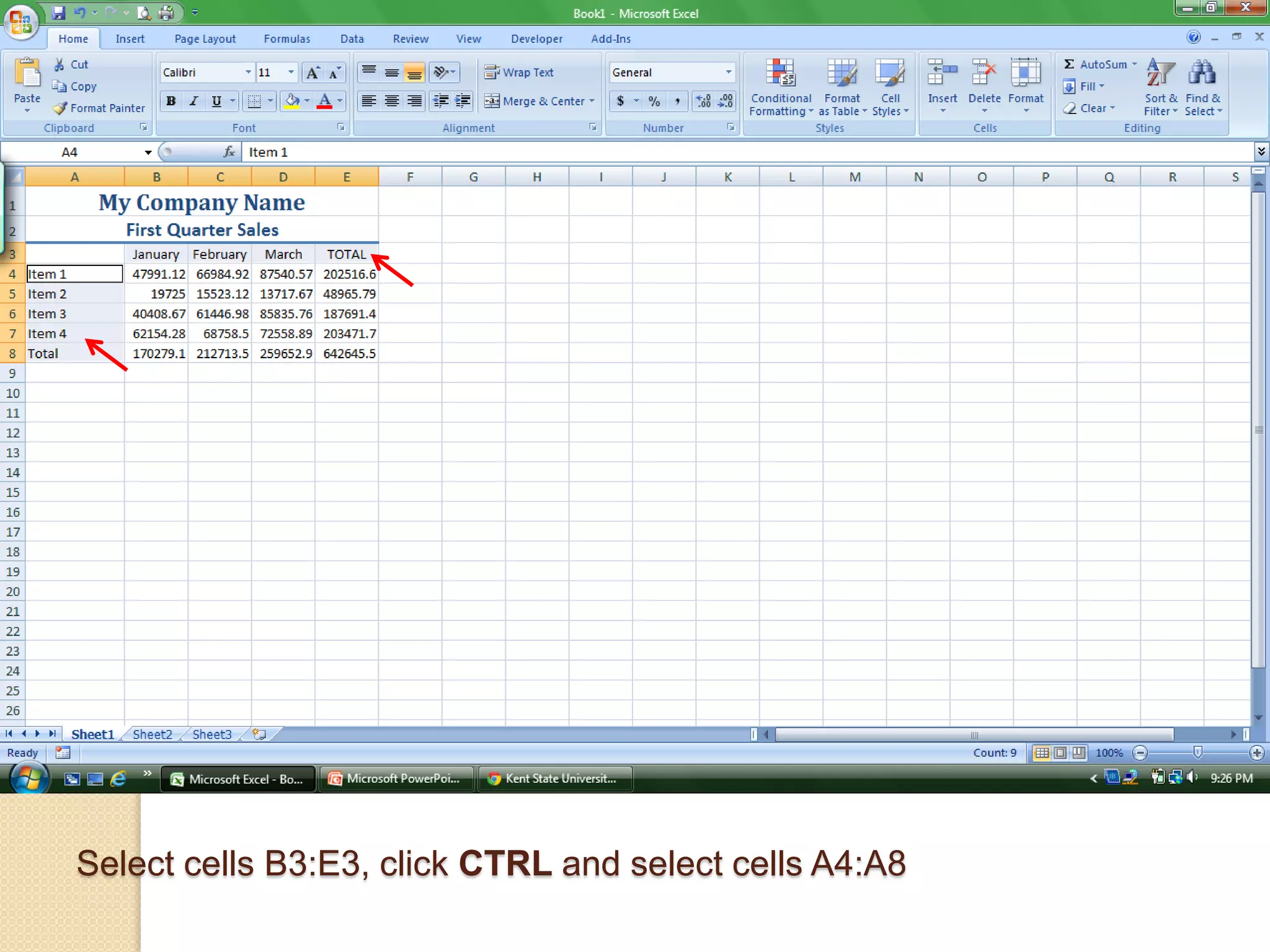The image size is (1270, 952).
Task: Align cell text left
Action: (x=369, y=100)
